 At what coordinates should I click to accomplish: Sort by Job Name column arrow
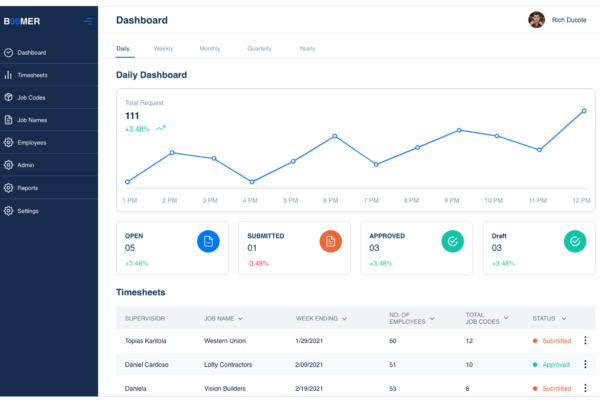241,319
